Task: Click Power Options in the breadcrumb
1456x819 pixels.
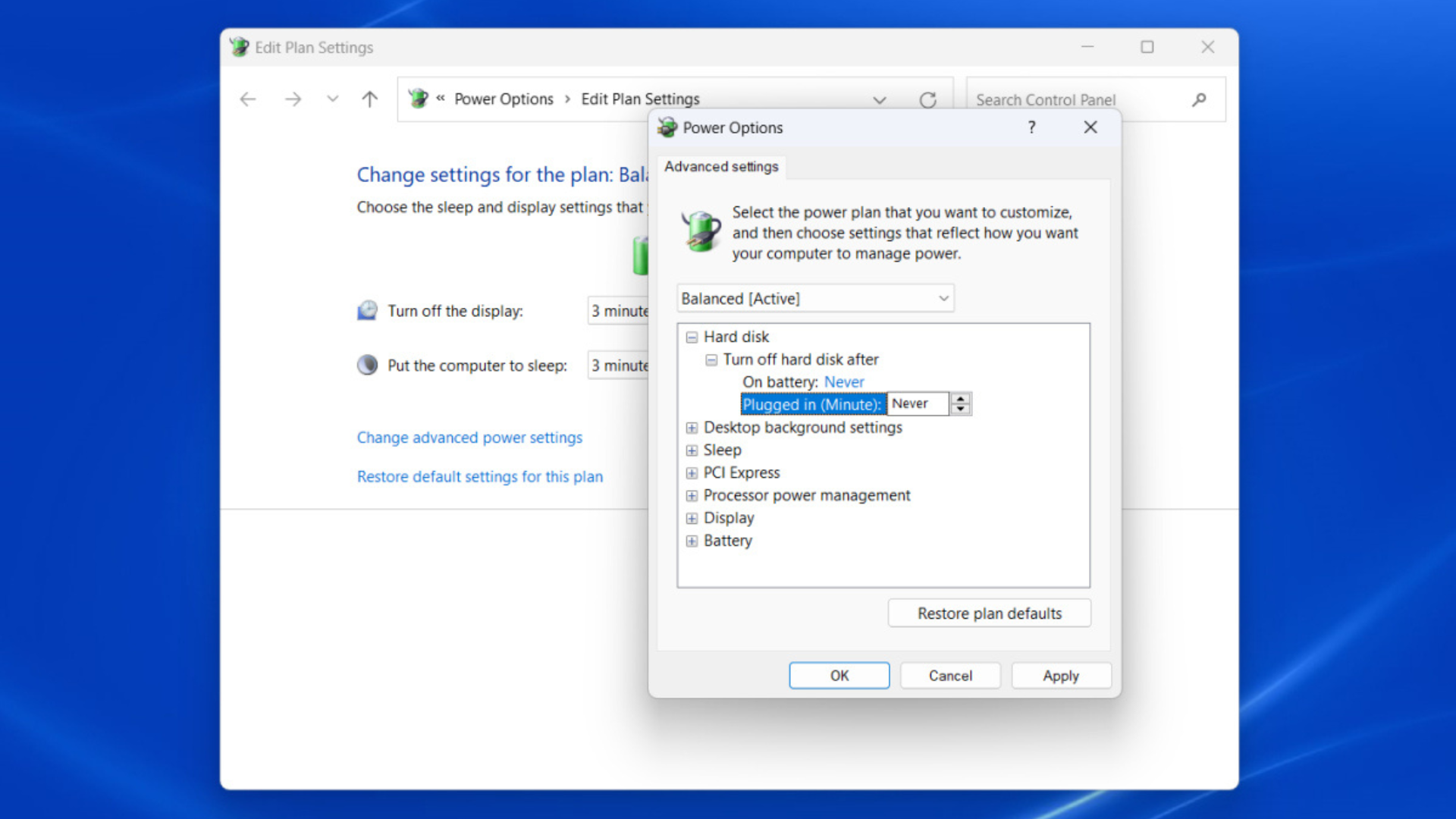Action: [x=504, y=99]
